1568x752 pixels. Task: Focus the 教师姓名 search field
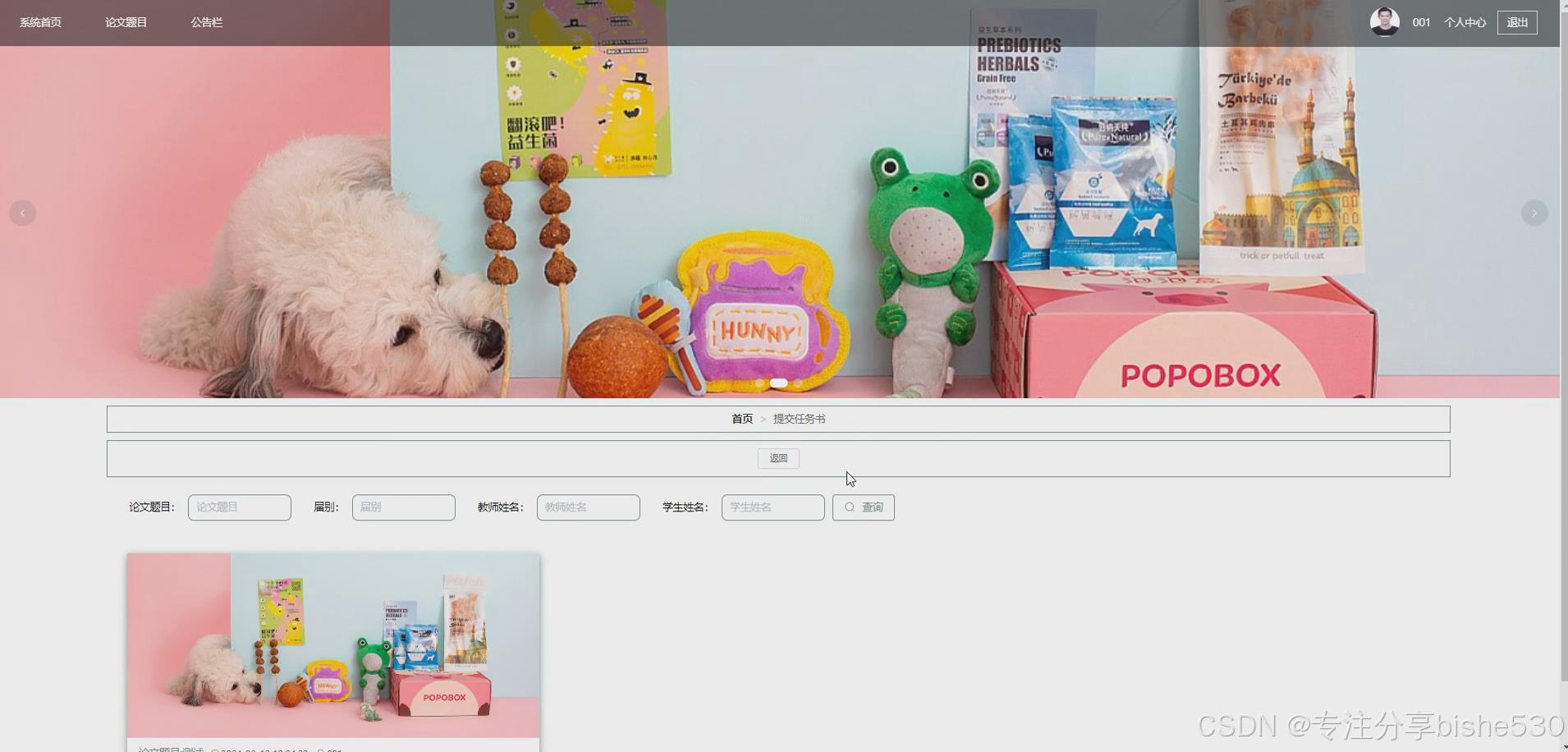point(589,507)
